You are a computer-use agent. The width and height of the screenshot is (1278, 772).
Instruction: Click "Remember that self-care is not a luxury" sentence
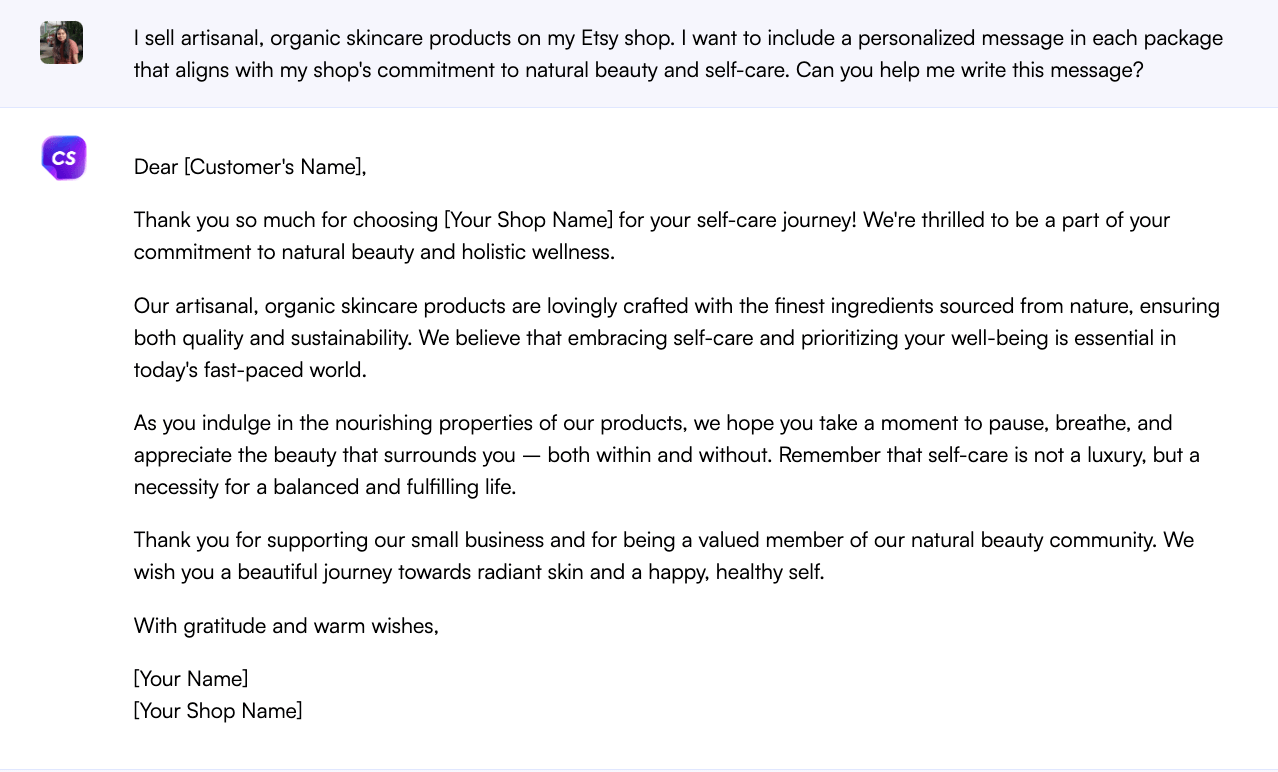click(960, 455)
